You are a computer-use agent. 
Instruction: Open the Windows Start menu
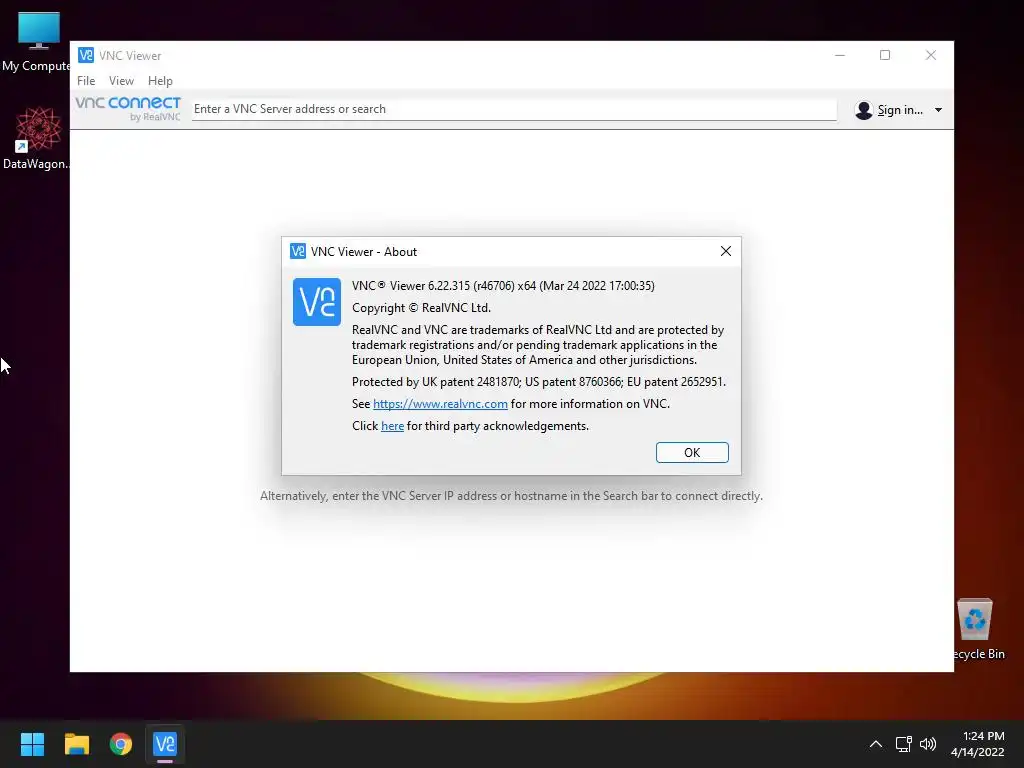pos(32,744)
